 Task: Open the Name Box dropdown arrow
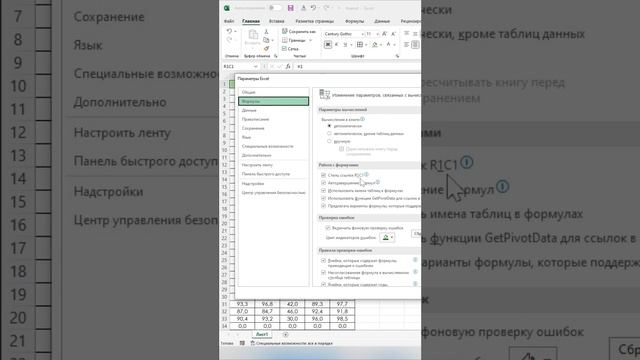coord(256,67)
